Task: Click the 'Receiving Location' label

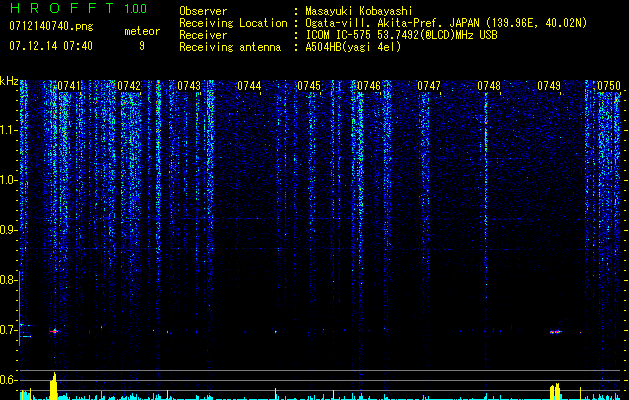Action: (x=233, y=23)
